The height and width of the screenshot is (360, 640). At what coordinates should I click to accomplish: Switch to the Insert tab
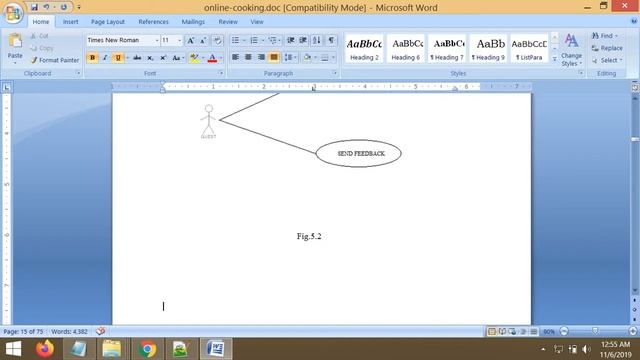point(71,22)
